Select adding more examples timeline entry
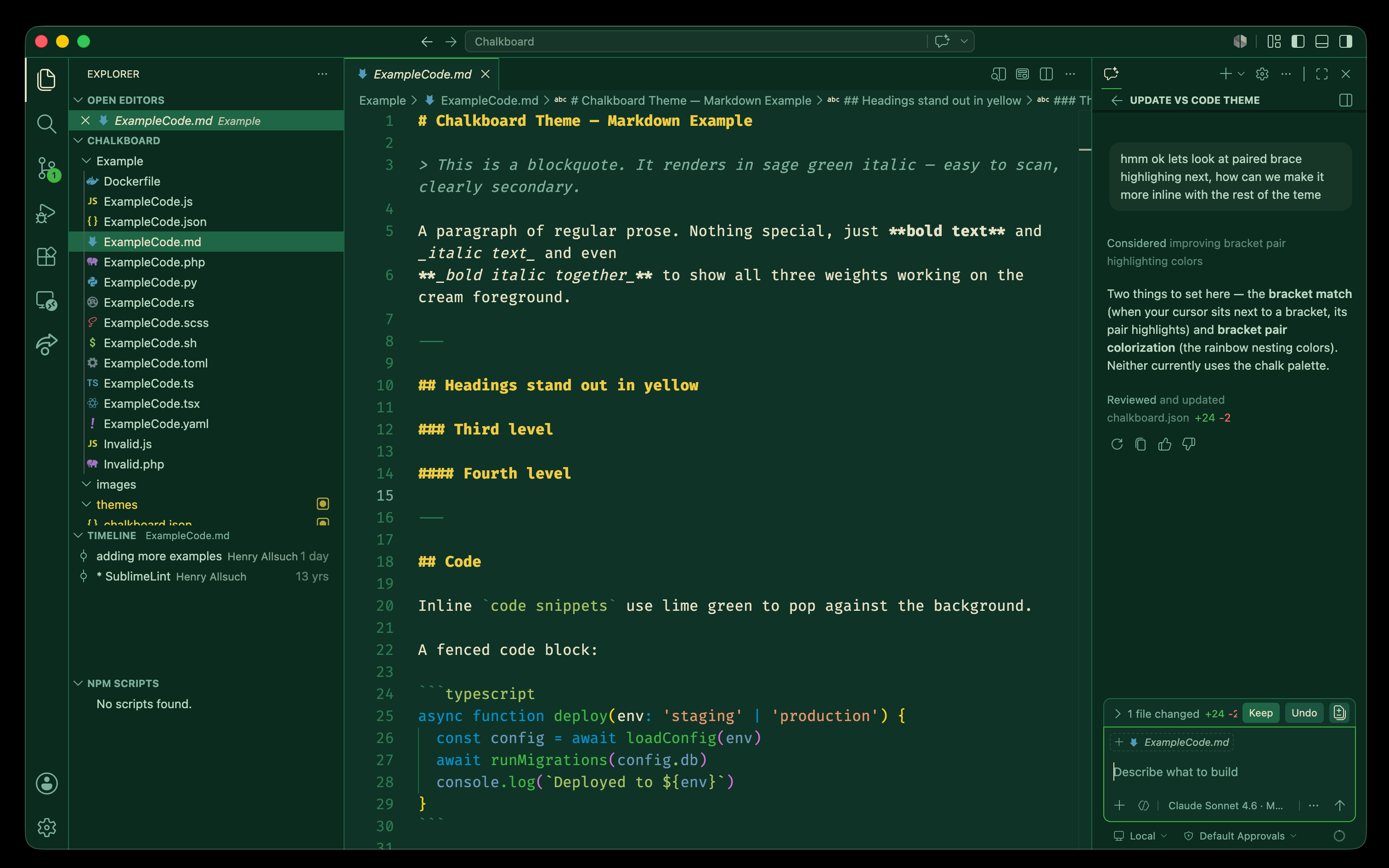 [x=207, y=556]
